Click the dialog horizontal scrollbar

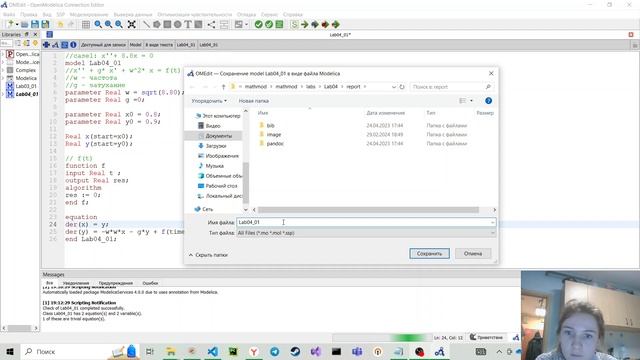tap(368, 210)
